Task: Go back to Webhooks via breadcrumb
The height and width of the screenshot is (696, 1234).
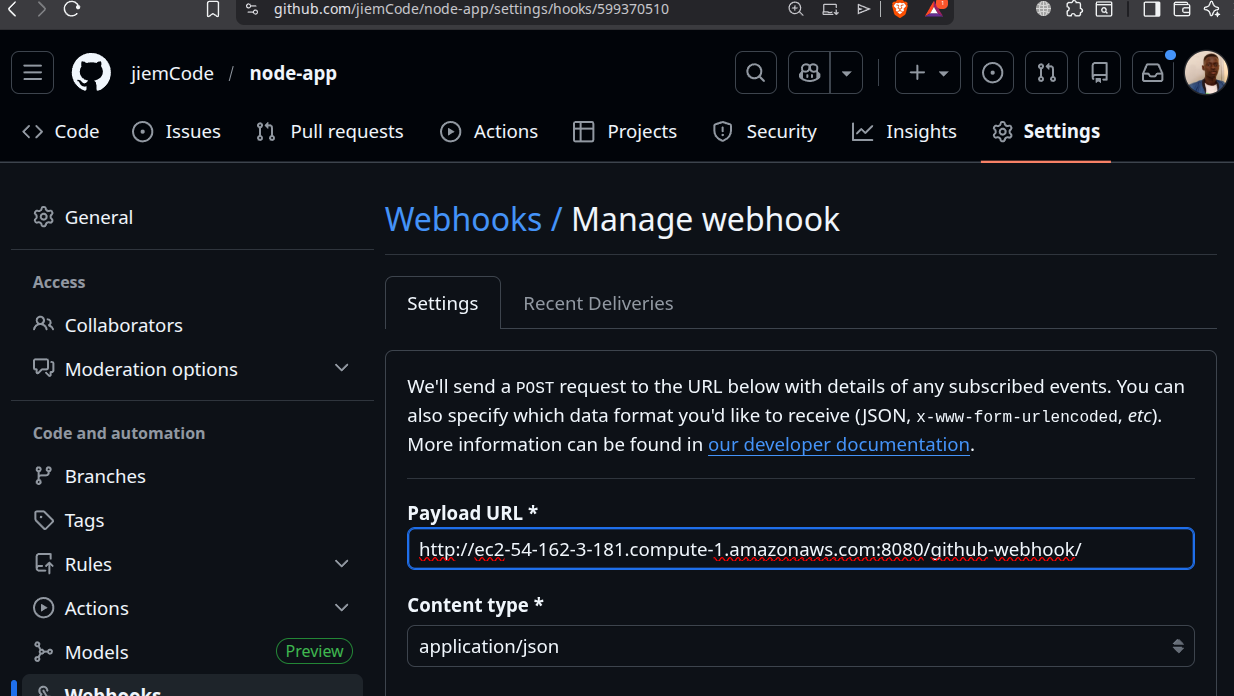Action: [x=463, y=219]
